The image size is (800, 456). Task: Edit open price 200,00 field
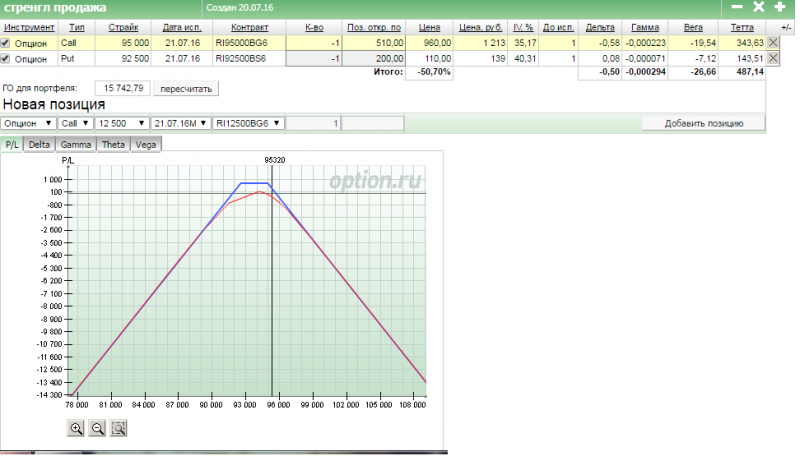pyautogui.click(x=373, y=59)
